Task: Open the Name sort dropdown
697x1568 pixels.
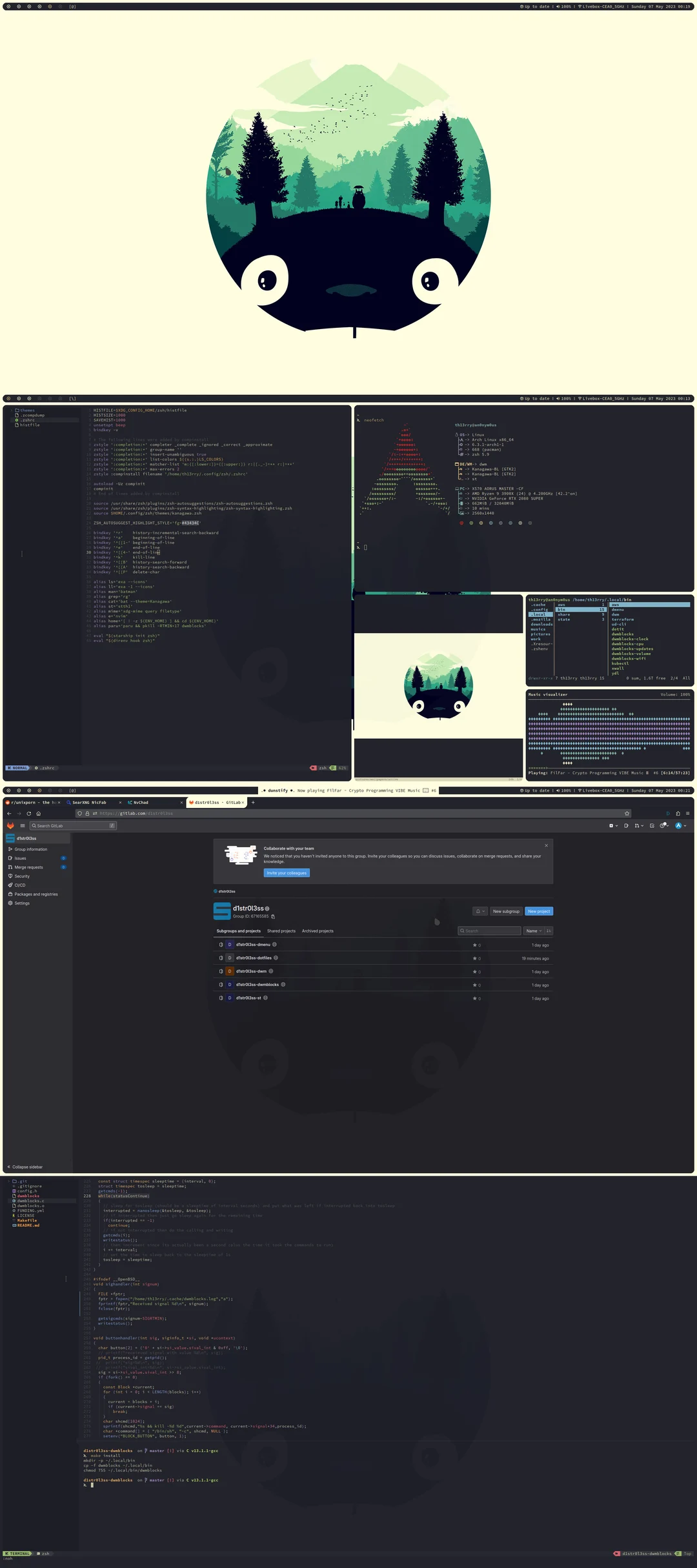Action: tap(534, 931)
